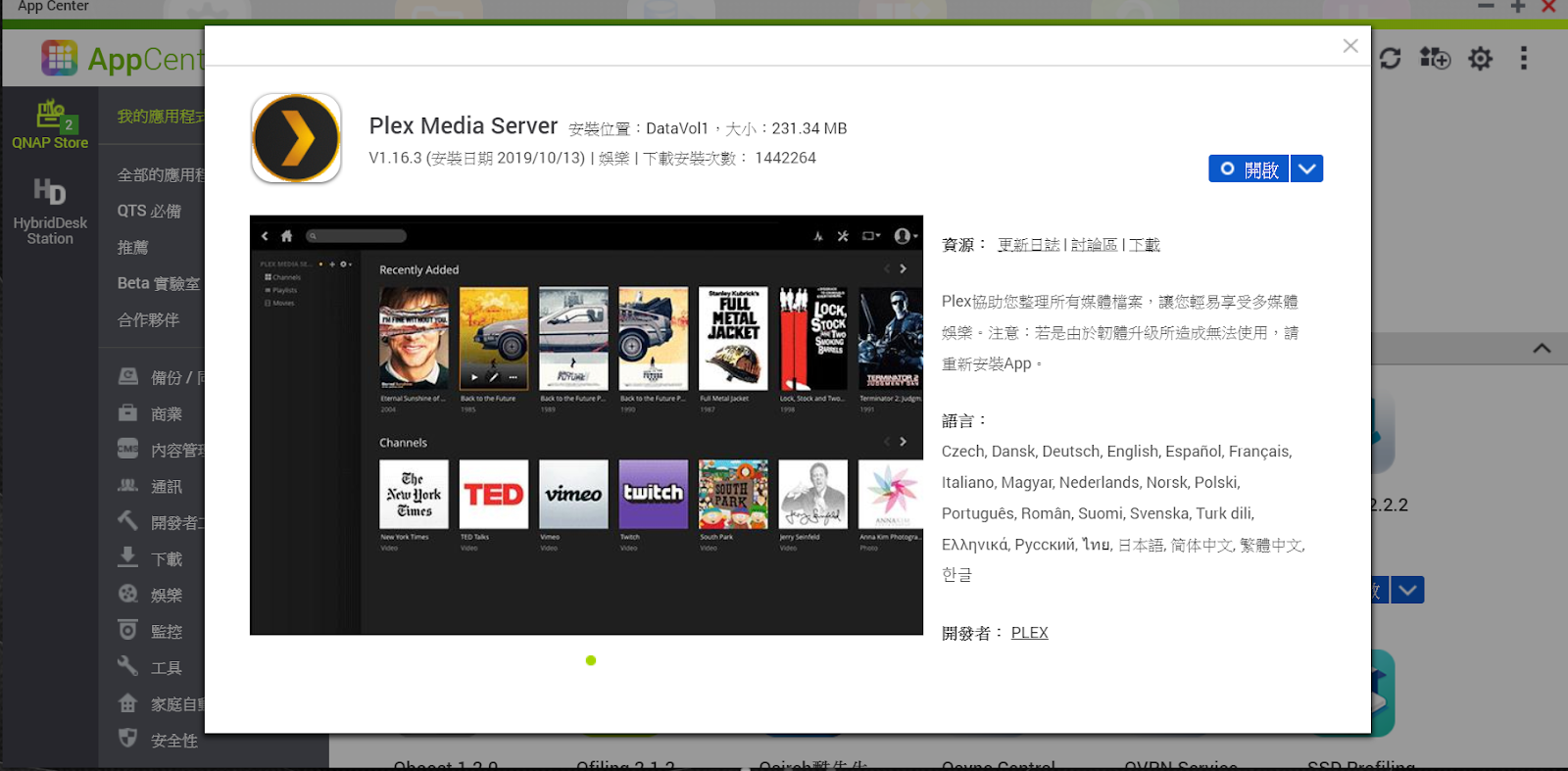Refresh the App Center list

[1390, 59]
